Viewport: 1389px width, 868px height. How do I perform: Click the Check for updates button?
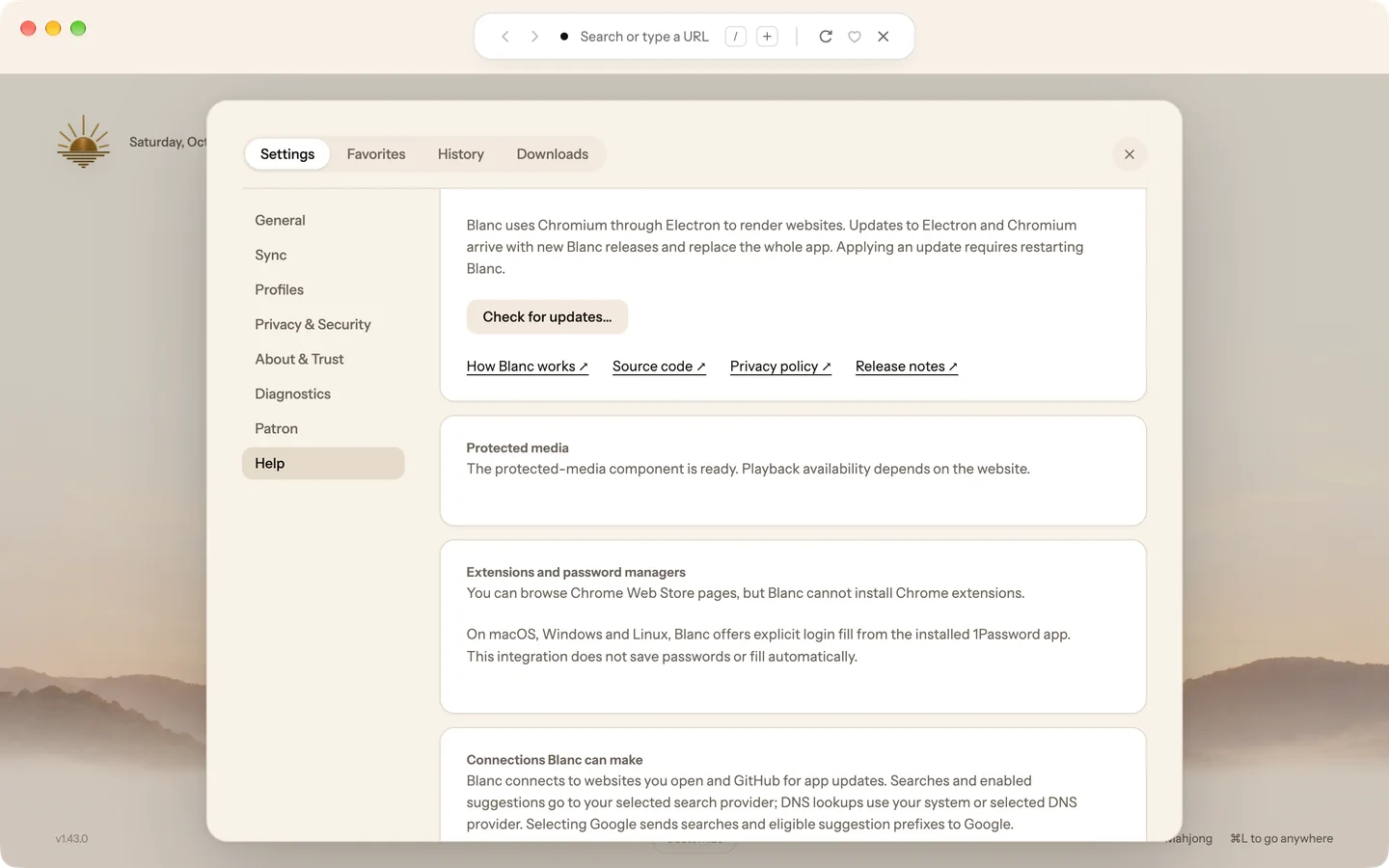click(x=547, y=317)
